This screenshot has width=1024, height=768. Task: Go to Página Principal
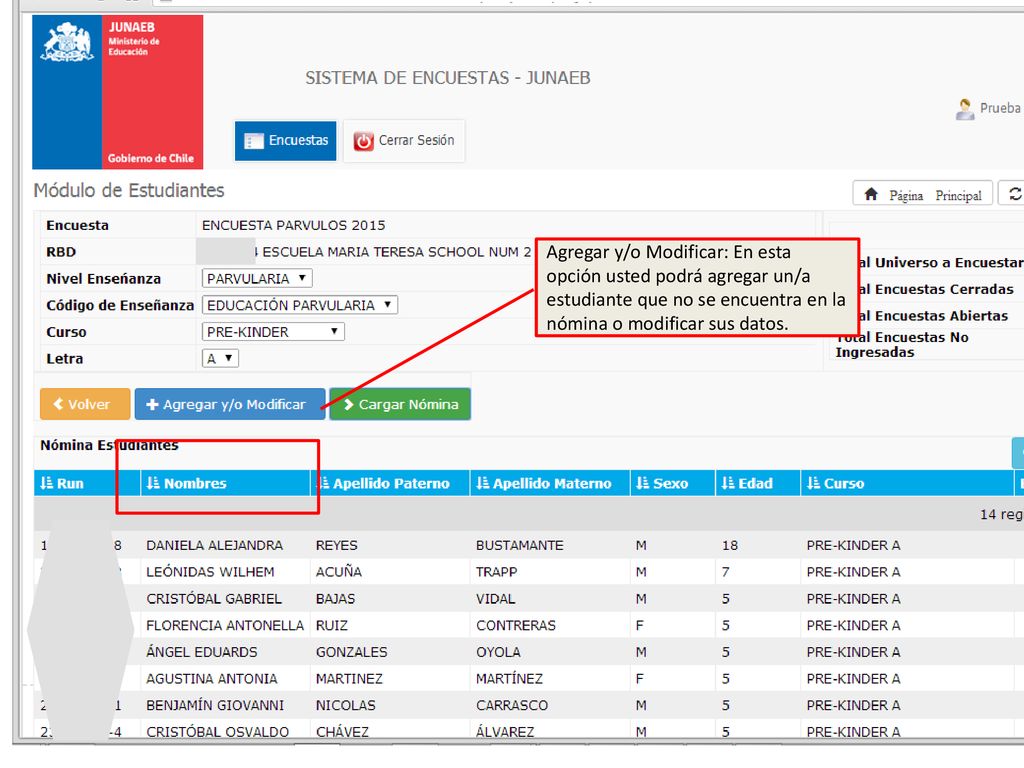pyautogui.click(x=923, y=195)
